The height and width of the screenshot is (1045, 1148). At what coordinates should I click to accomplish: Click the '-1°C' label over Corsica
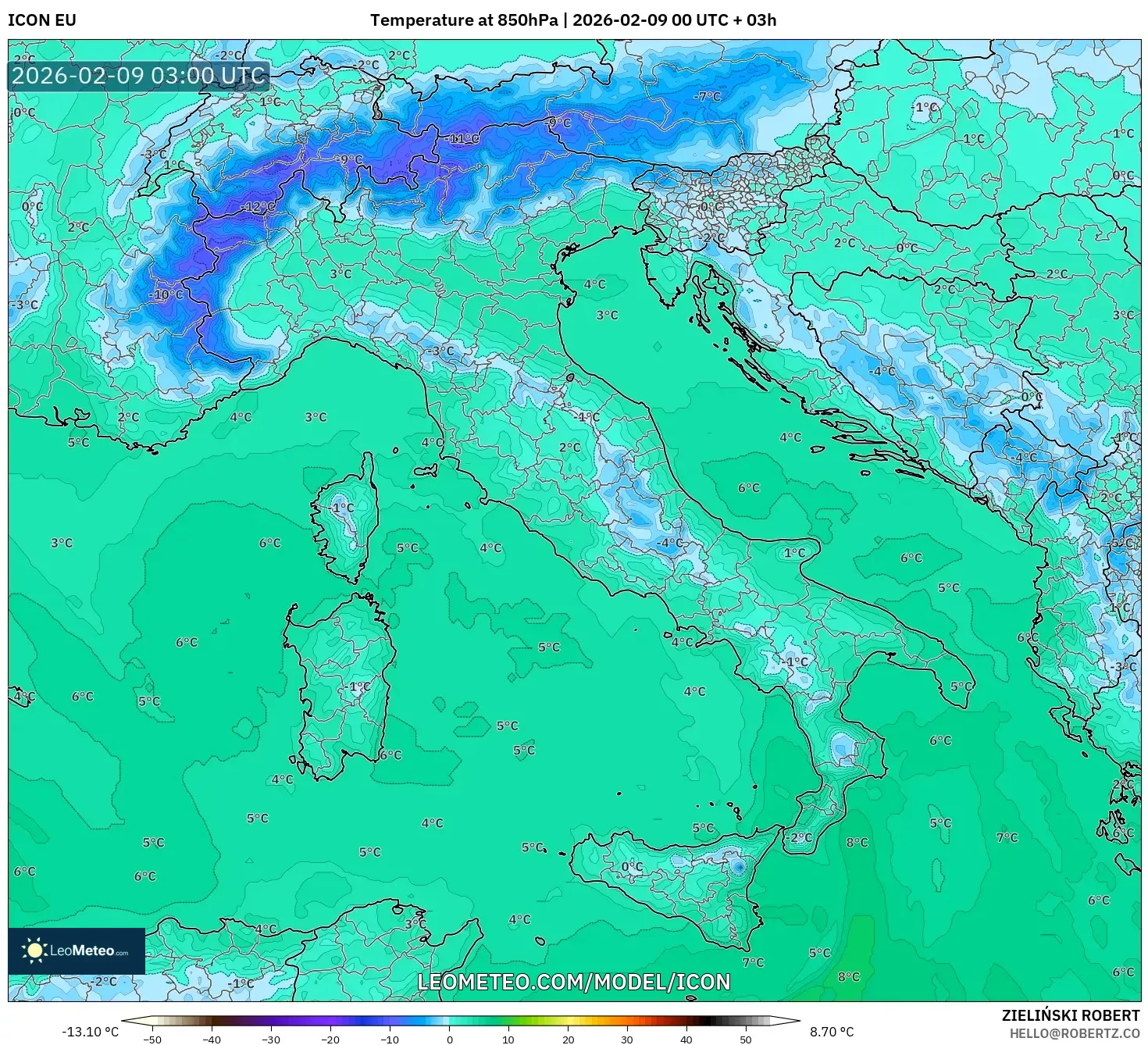pos(340,508)
